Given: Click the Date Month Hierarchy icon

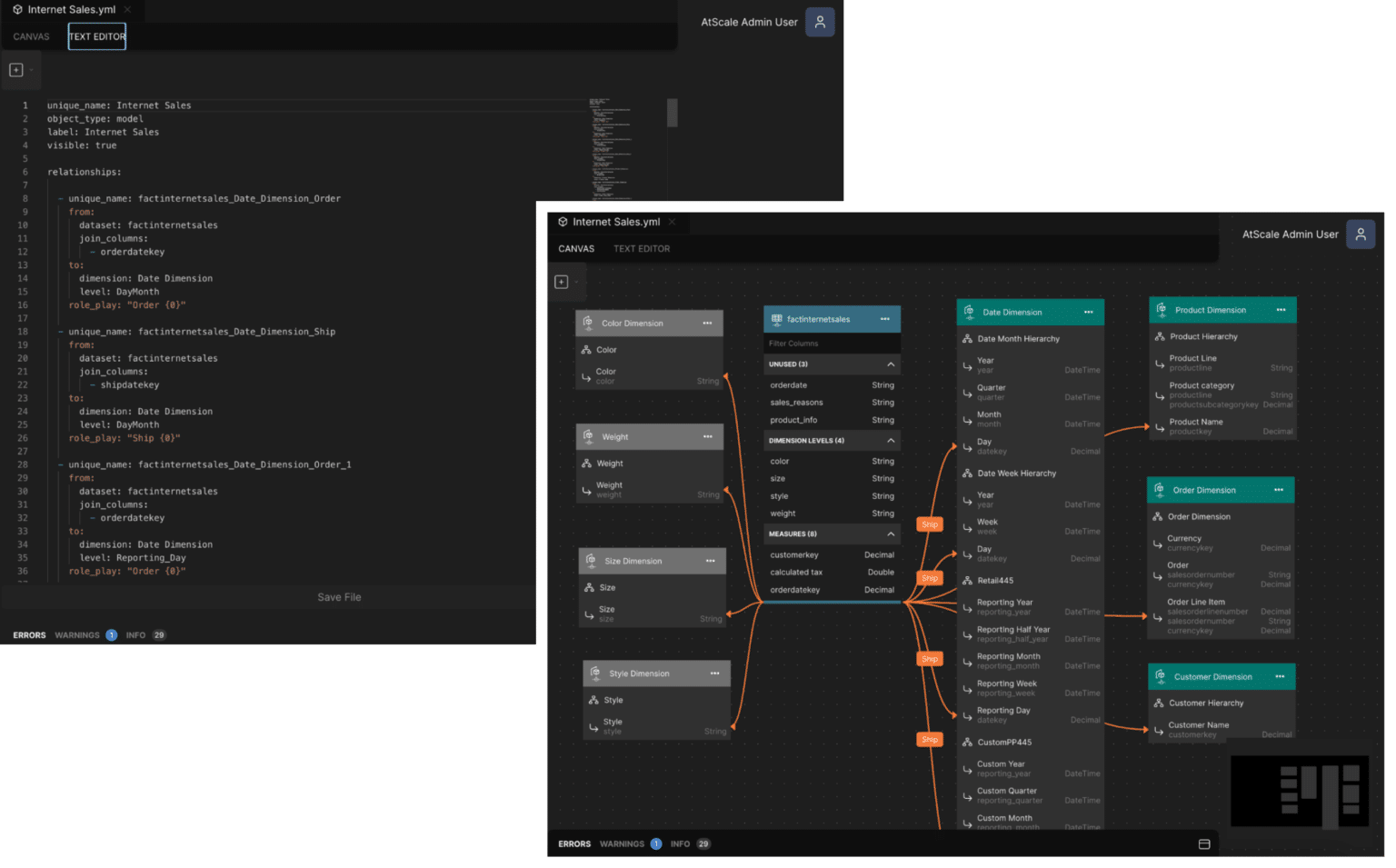Looking at the screenshot, I should [x=967, y=338].
